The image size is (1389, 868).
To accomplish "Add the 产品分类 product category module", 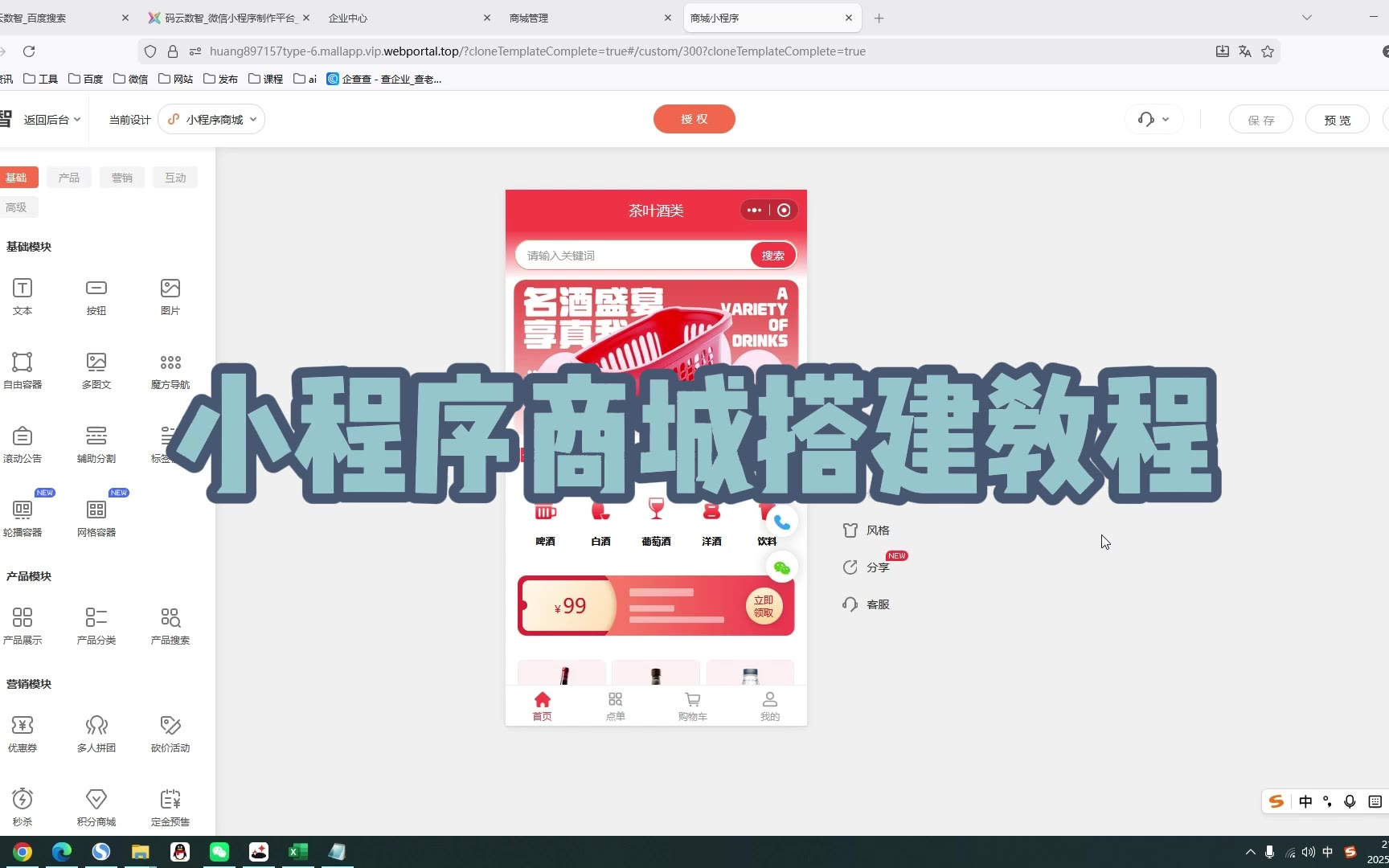I will [96, 626].
